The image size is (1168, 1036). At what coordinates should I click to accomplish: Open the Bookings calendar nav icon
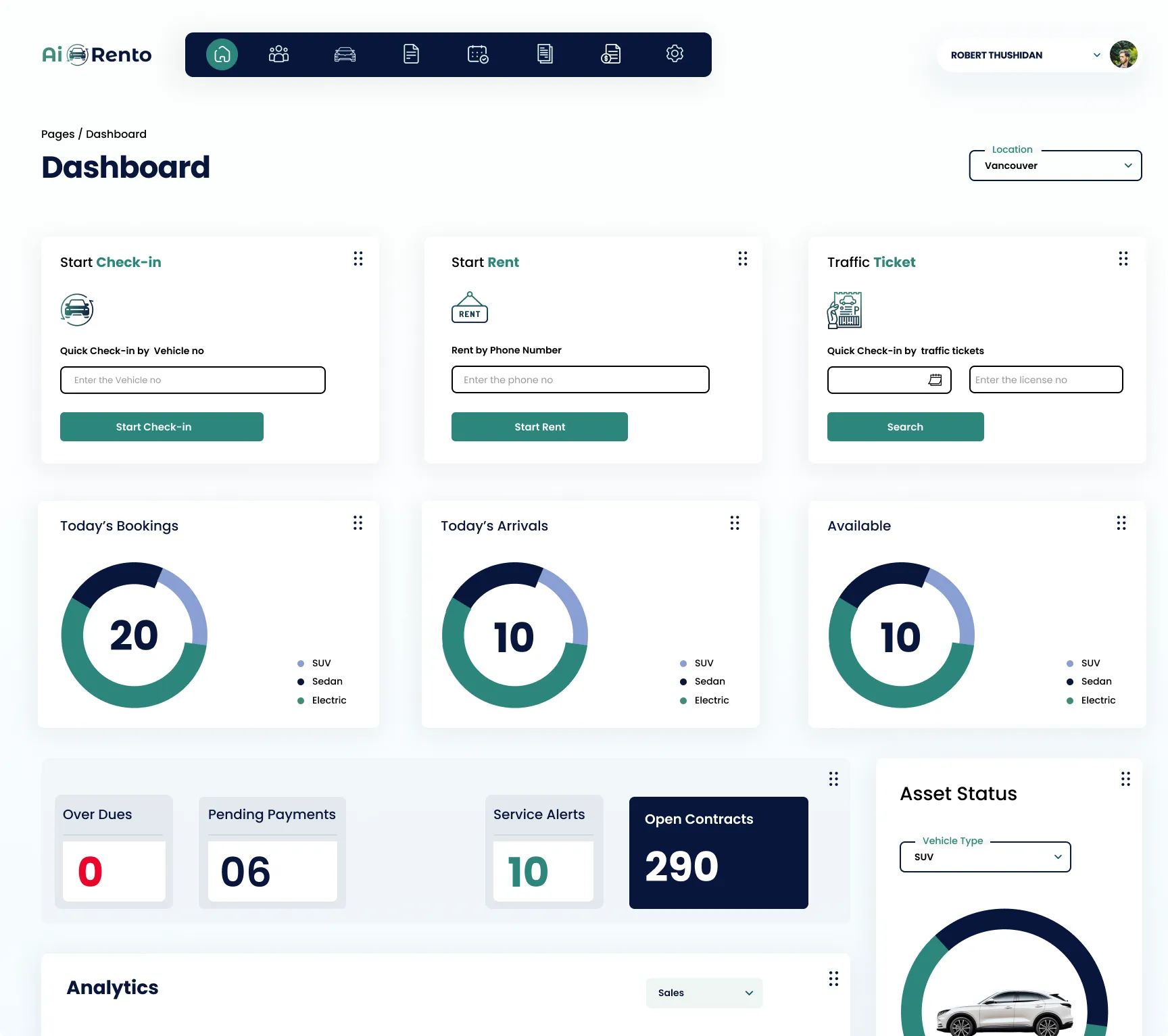(478, 54)
